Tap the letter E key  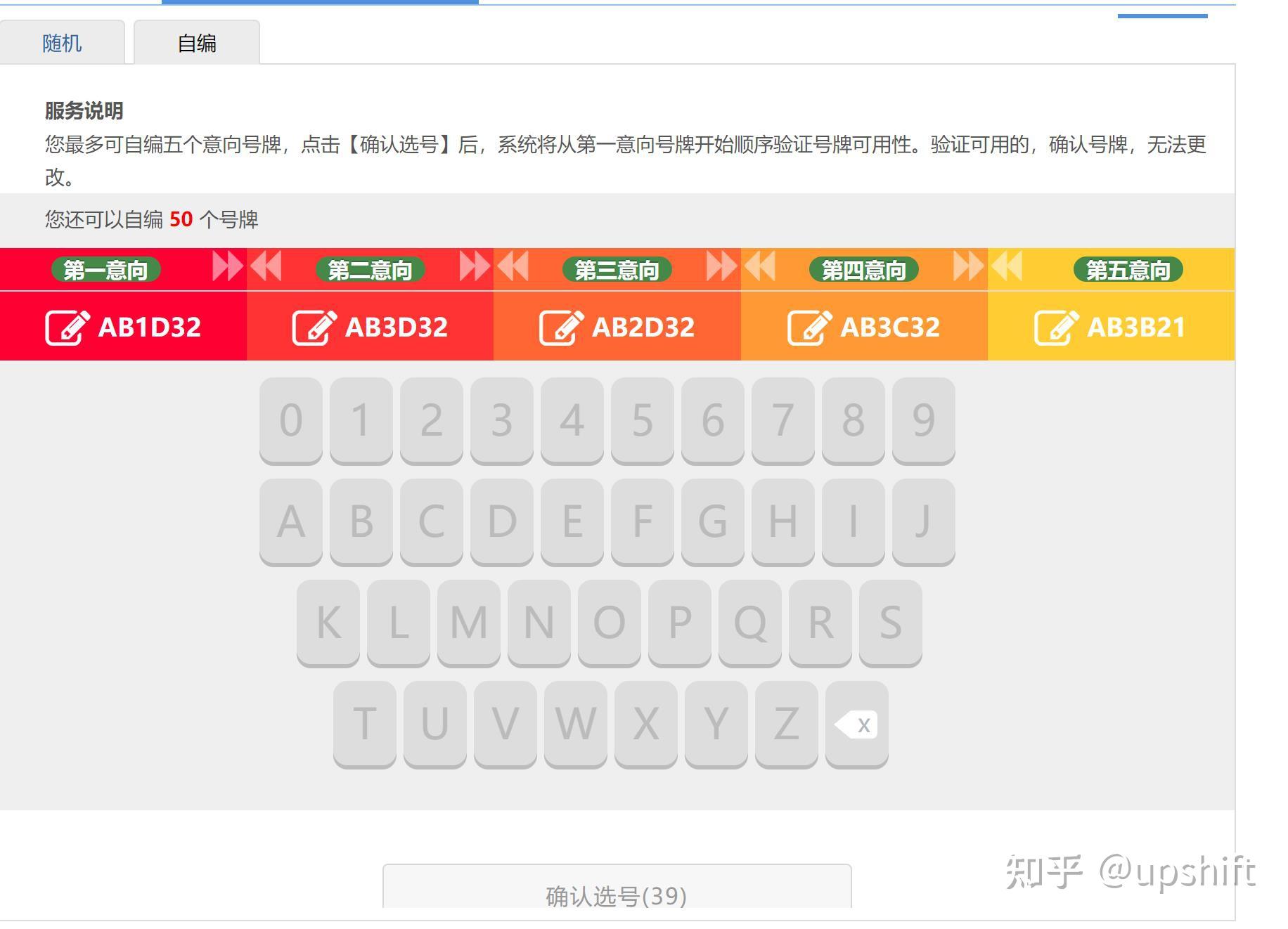(x=572, y=522)
